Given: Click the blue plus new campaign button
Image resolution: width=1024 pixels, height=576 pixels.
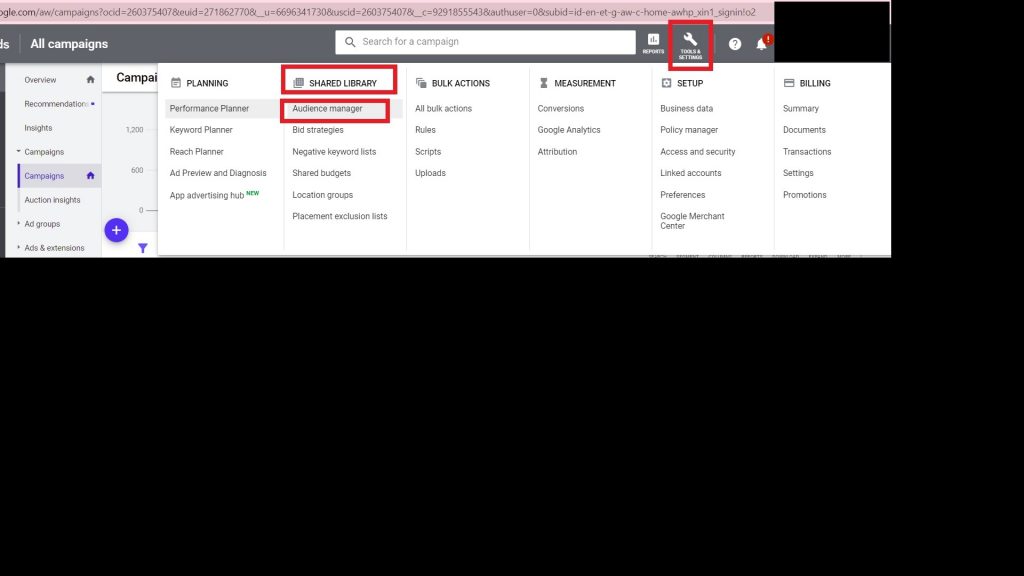Looking at the screenshot, I should point(116,231).
